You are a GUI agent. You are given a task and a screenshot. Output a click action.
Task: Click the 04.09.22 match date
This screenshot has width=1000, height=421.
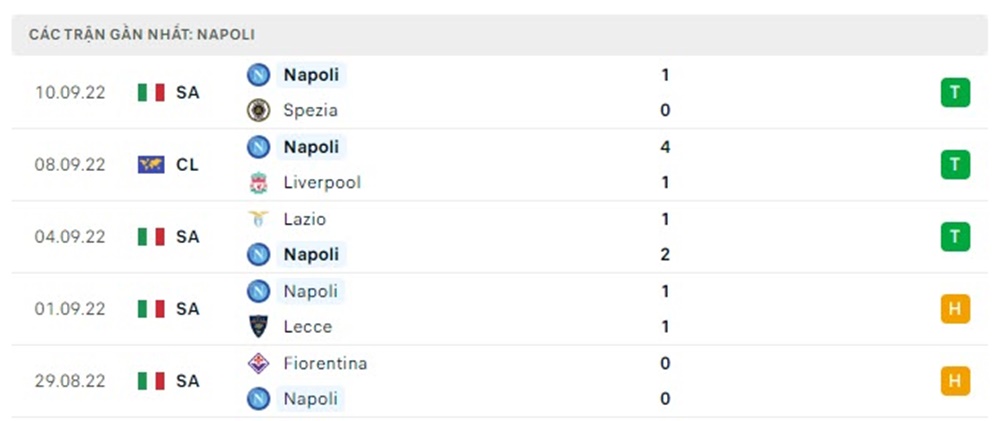[69, 237]
